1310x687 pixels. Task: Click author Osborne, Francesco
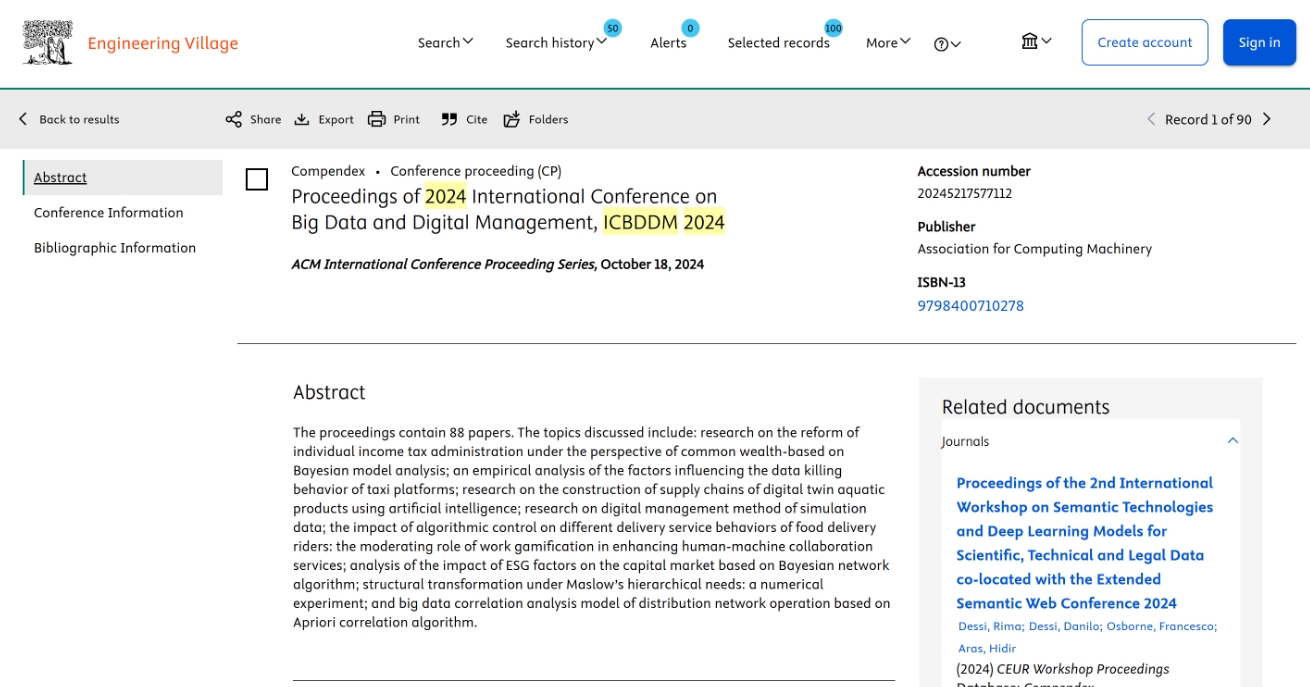(1161, 626)
